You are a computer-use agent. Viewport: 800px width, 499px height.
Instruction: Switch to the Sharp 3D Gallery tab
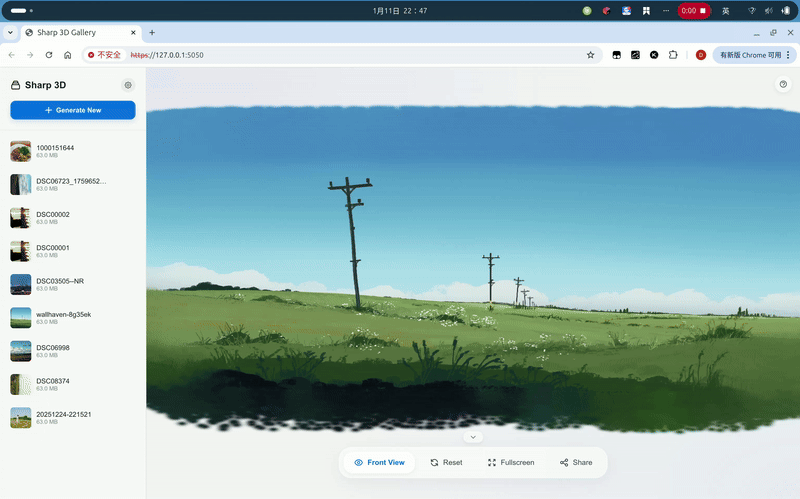80,33
